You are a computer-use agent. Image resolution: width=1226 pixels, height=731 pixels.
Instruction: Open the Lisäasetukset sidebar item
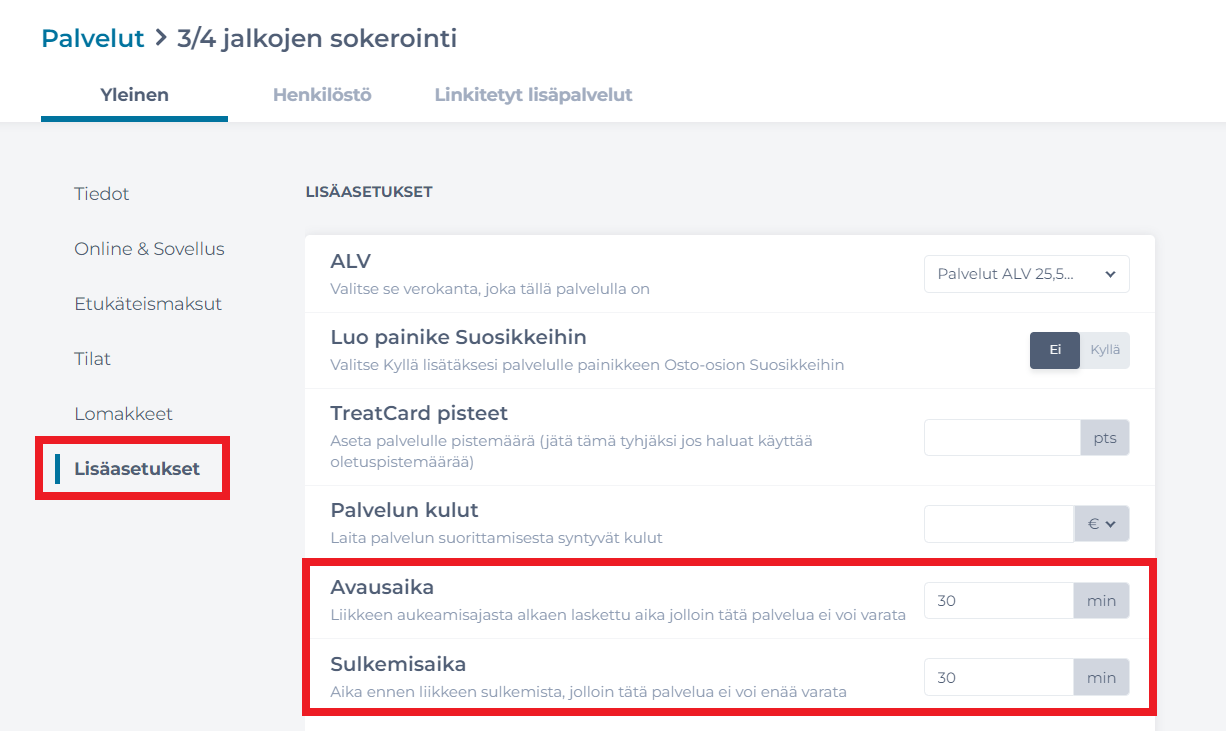tap(137, 468)
